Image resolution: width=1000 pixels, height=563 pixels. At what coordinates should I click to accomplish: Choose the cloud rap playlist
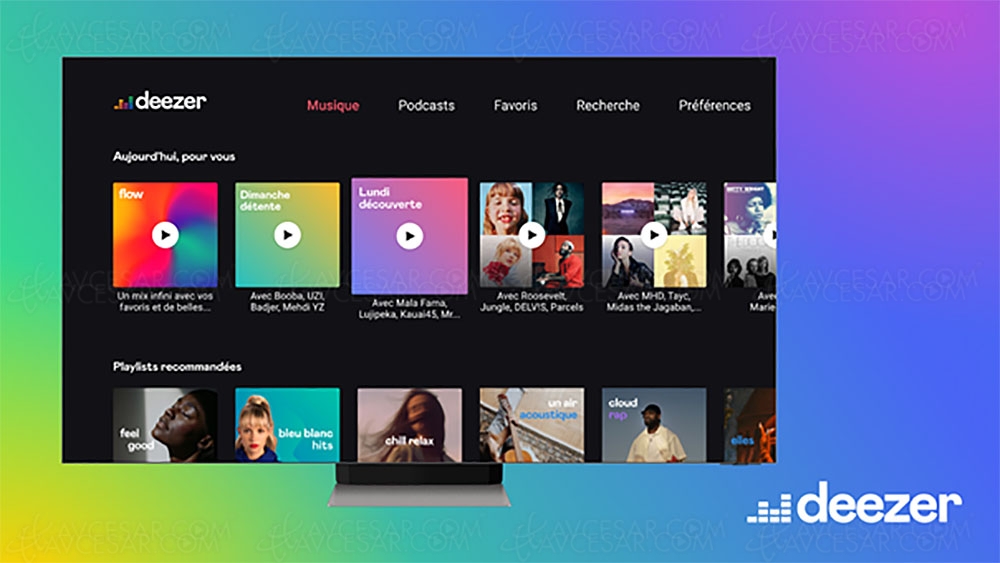click(653, 425)
